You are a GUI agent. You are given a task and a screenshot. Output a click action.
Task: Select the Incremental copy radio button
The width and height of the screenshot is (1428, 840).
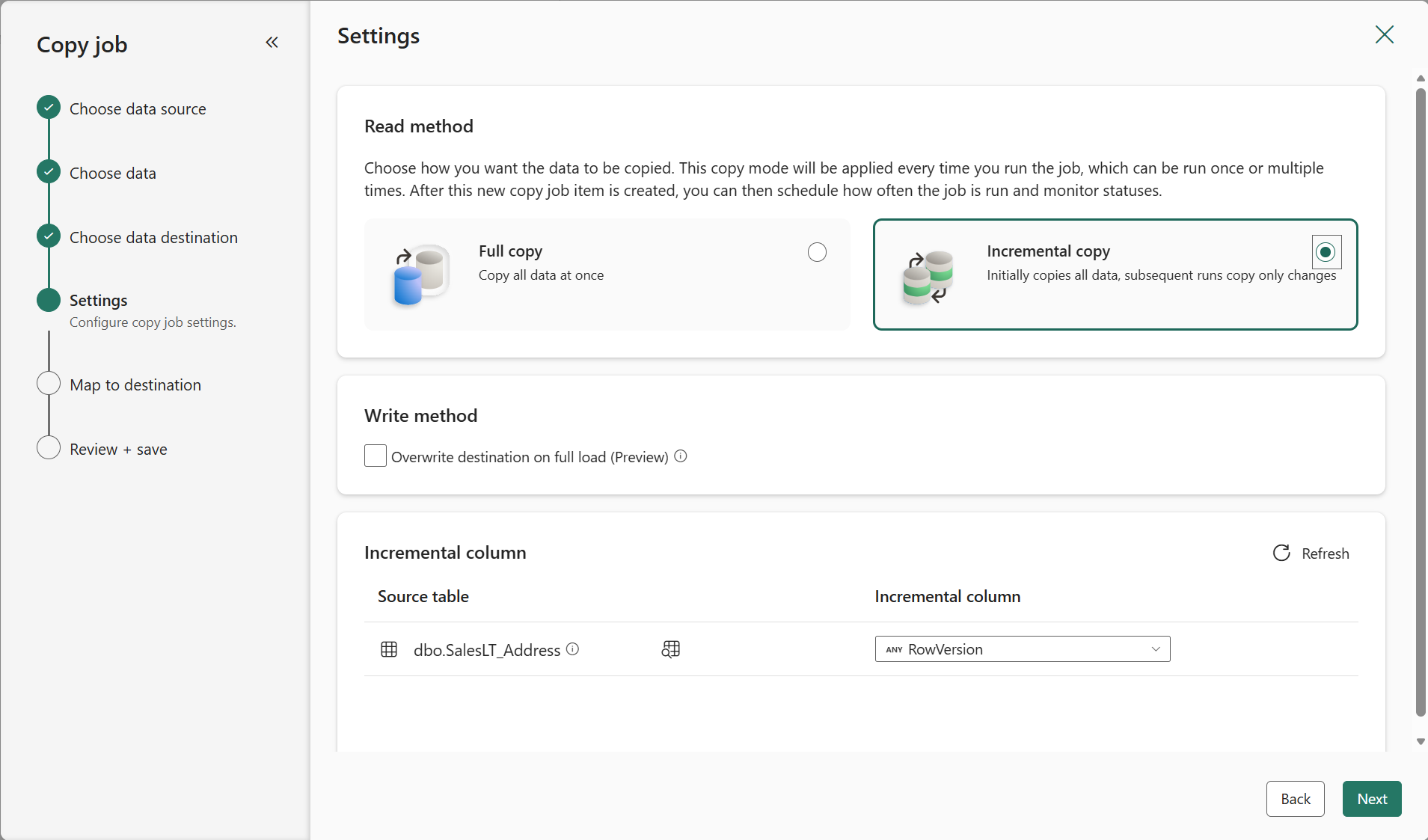pos(1325,253)
